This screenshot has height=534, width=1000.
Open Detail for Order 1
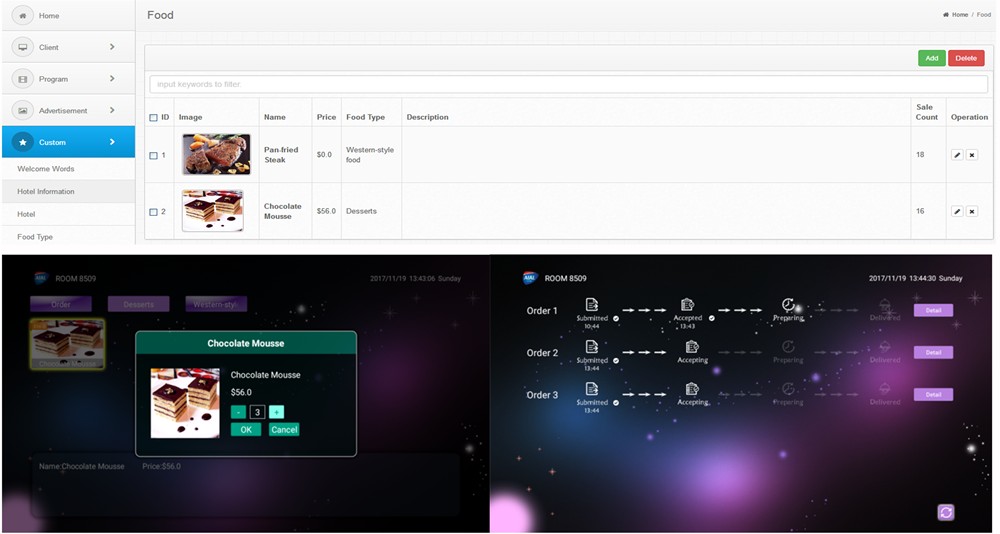click(934, 310)
